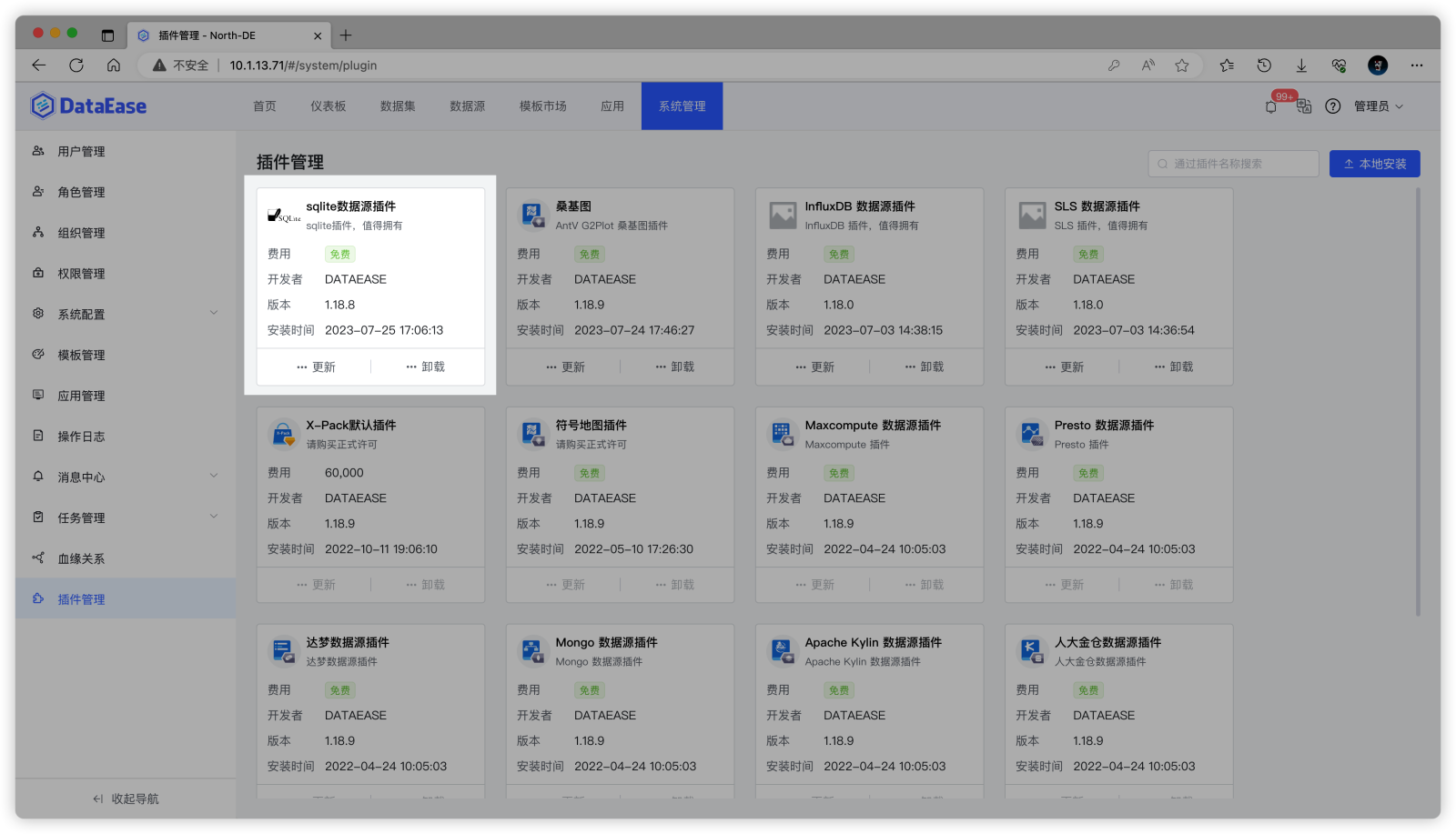Open the help question mark icon
The height and width of the screenshot is (834, 1456).
point(1333,106)
